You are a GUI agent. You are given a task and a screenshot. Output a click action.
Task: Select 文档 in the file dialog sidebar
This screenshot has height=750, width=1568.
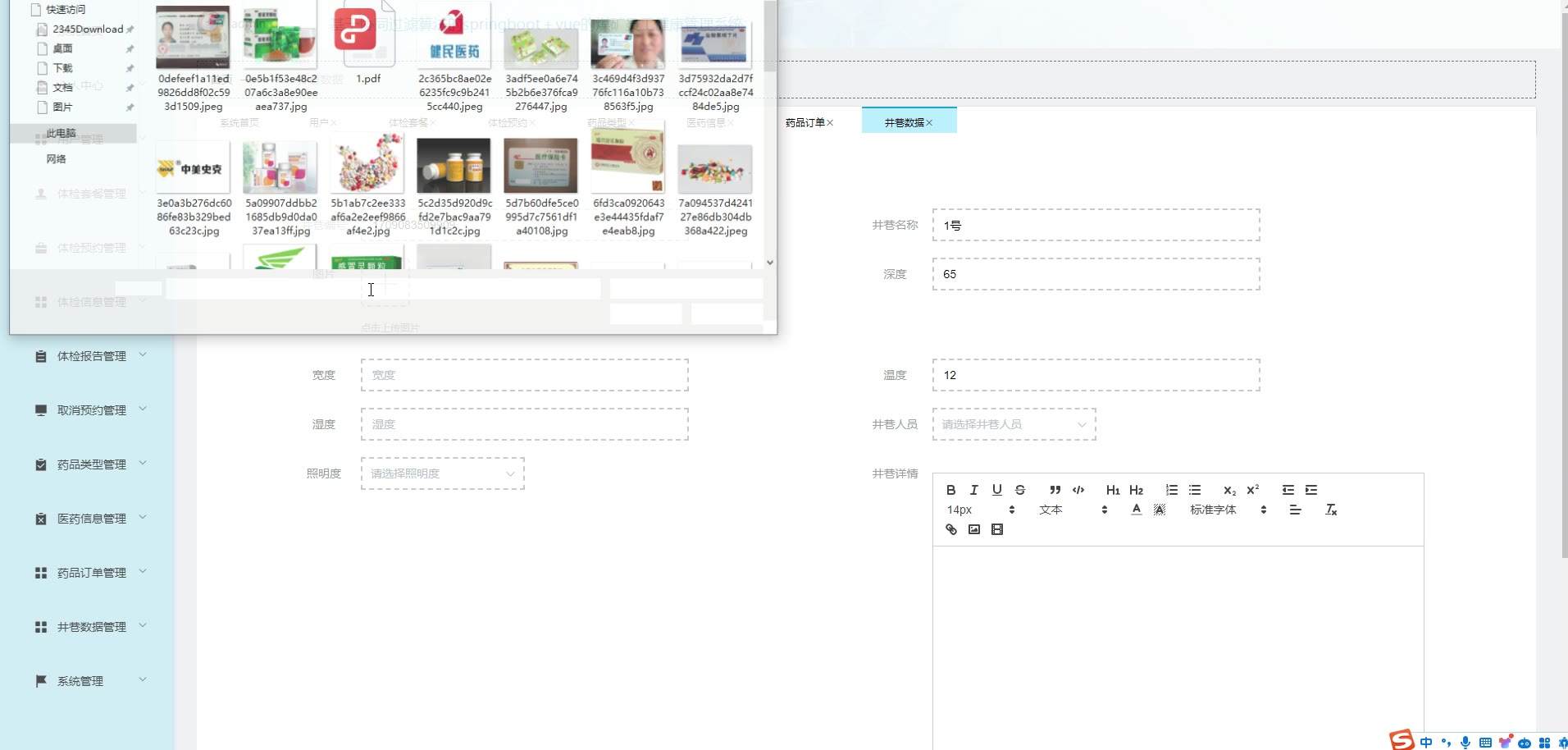click(62, 88)
